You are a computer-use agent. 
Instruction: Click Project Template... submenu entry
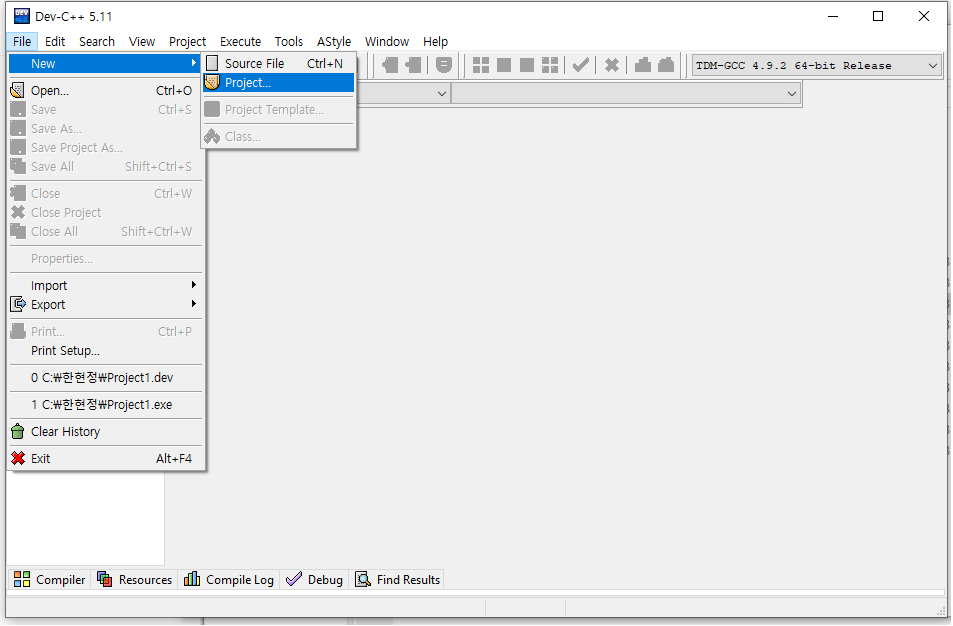[x=278, y=109]
